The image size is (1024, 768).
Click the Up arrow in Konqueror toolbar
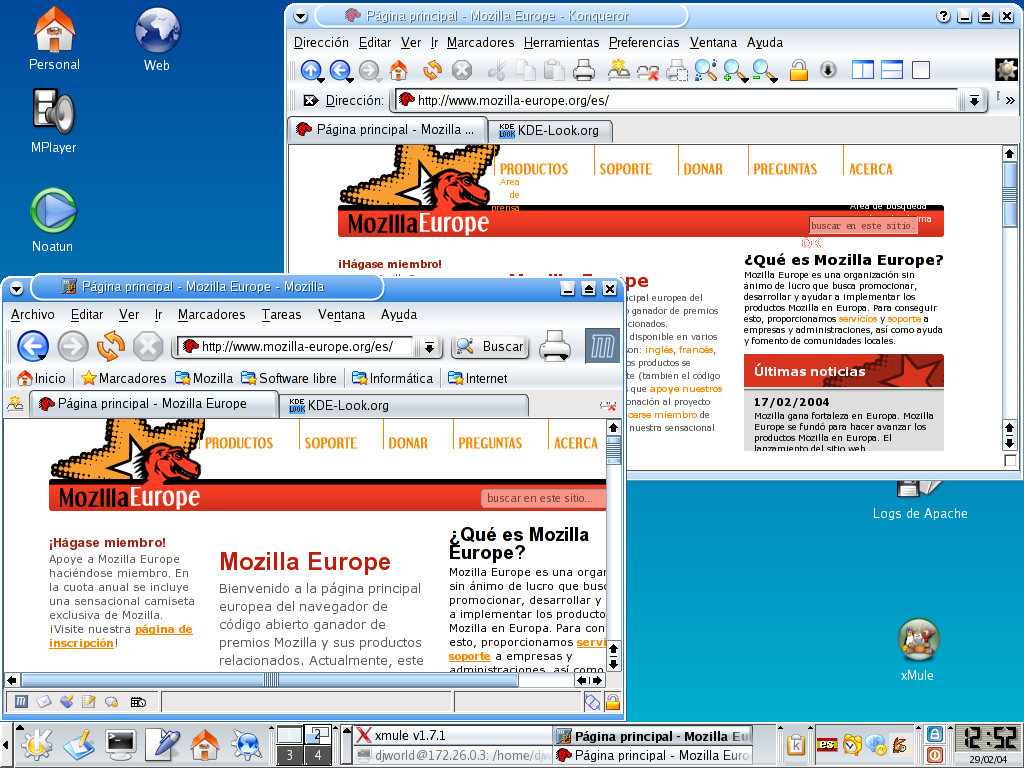click(x=311, y=70)
